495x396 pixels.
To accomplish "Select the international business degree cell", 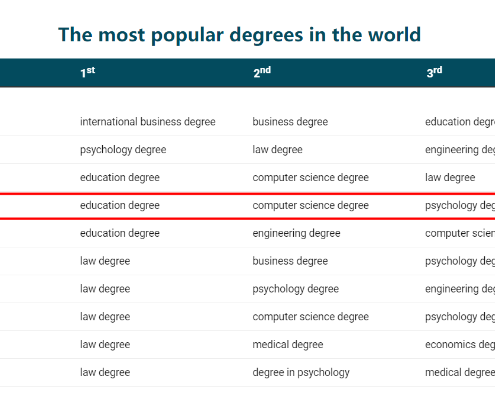I will click(x=148, y=122).
